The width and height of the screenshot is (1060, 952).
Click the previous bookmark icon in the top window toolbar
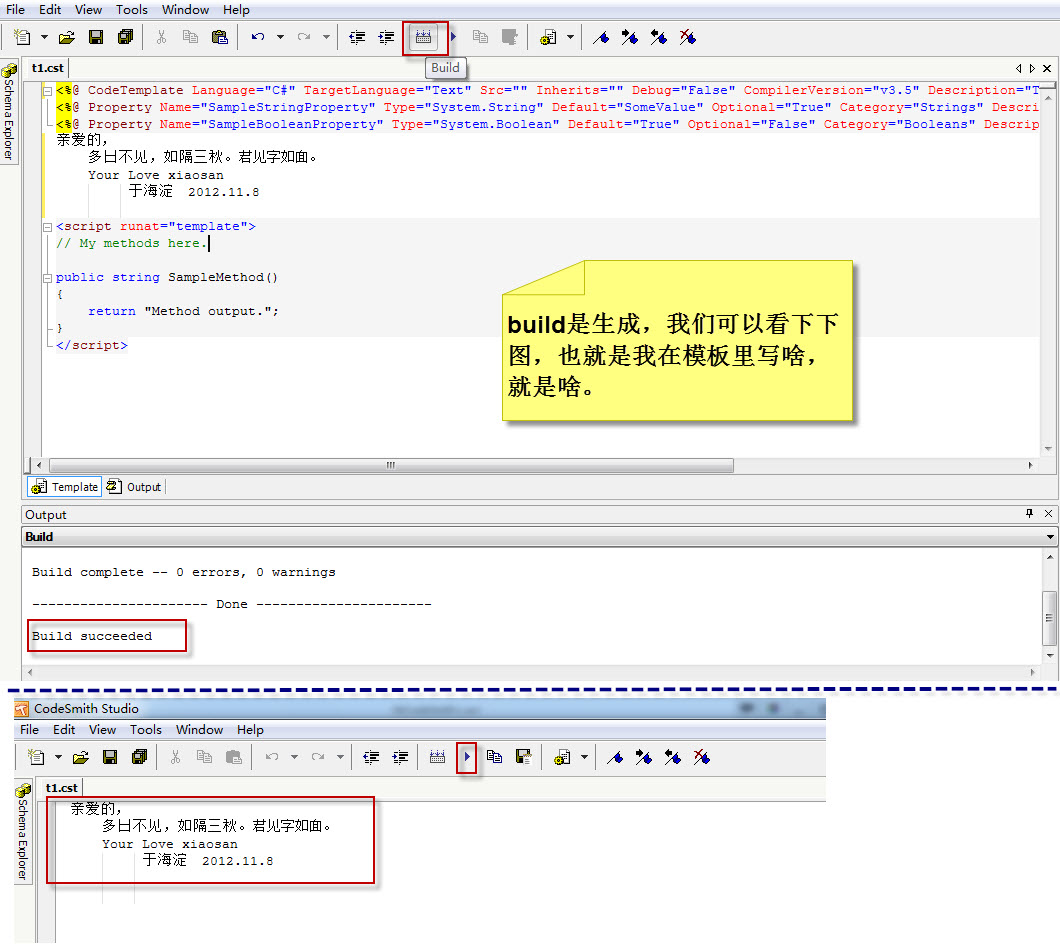click(x=658, y=37)
